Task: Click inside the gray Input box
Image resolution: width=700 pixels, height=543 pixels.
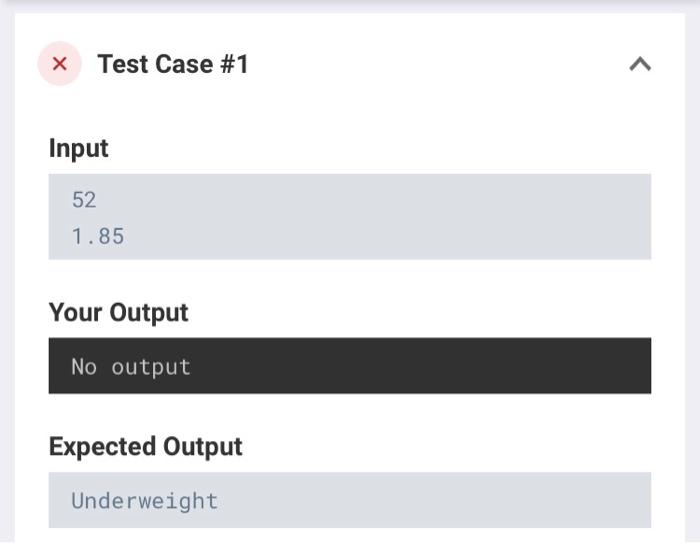Action: tap(350, 217)
